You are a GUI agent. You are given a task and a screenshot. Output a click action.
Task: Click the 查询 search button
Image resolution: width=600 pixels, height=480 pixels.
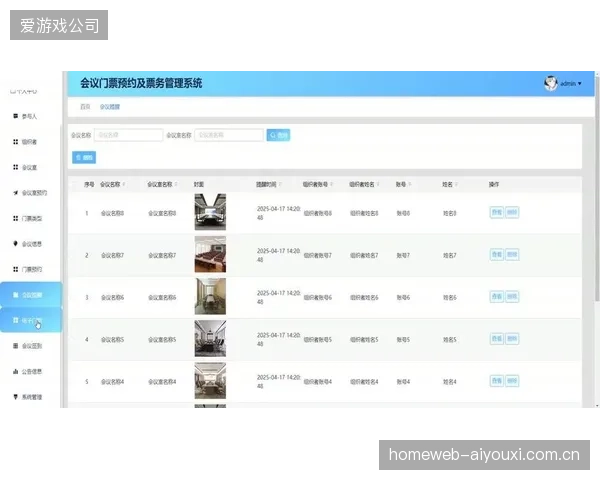coord(278,135)
